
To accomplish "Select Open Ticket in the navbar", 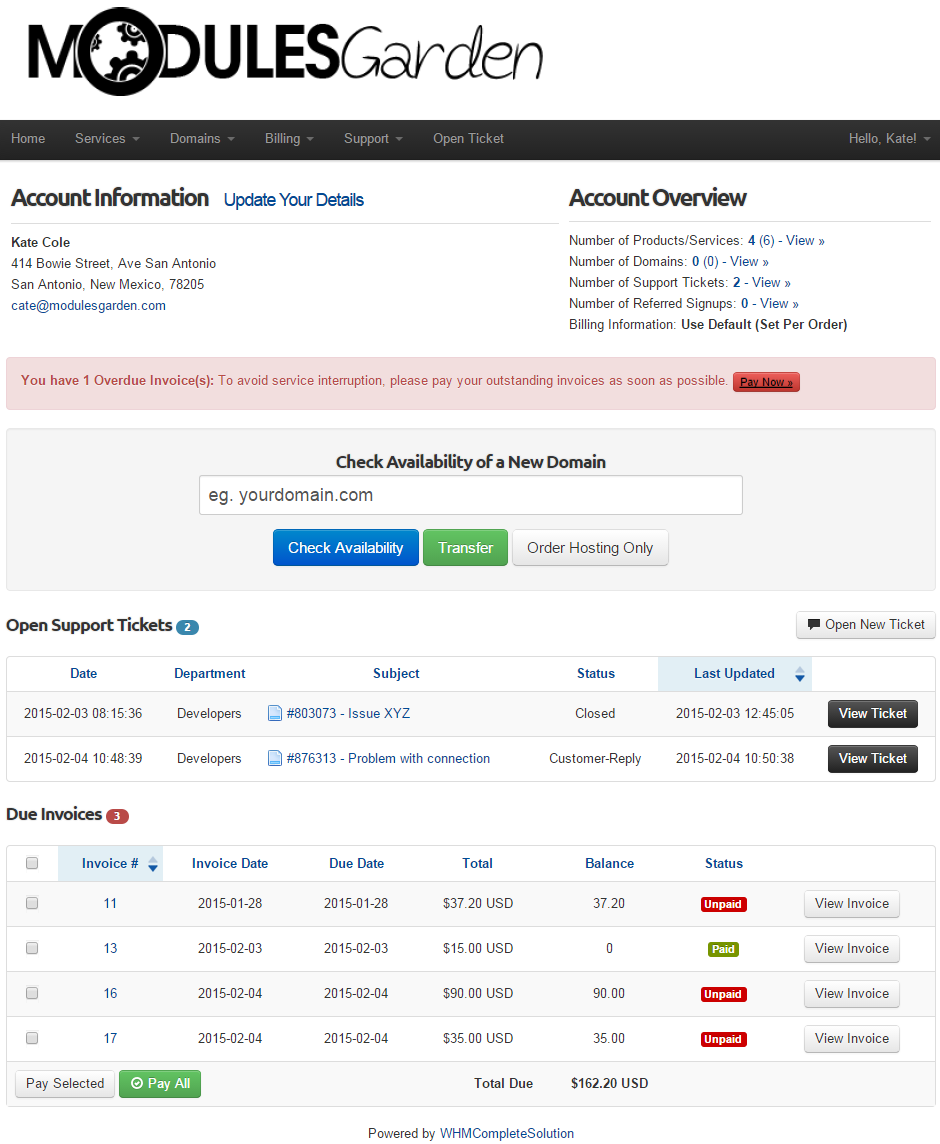I will point(468,139).
